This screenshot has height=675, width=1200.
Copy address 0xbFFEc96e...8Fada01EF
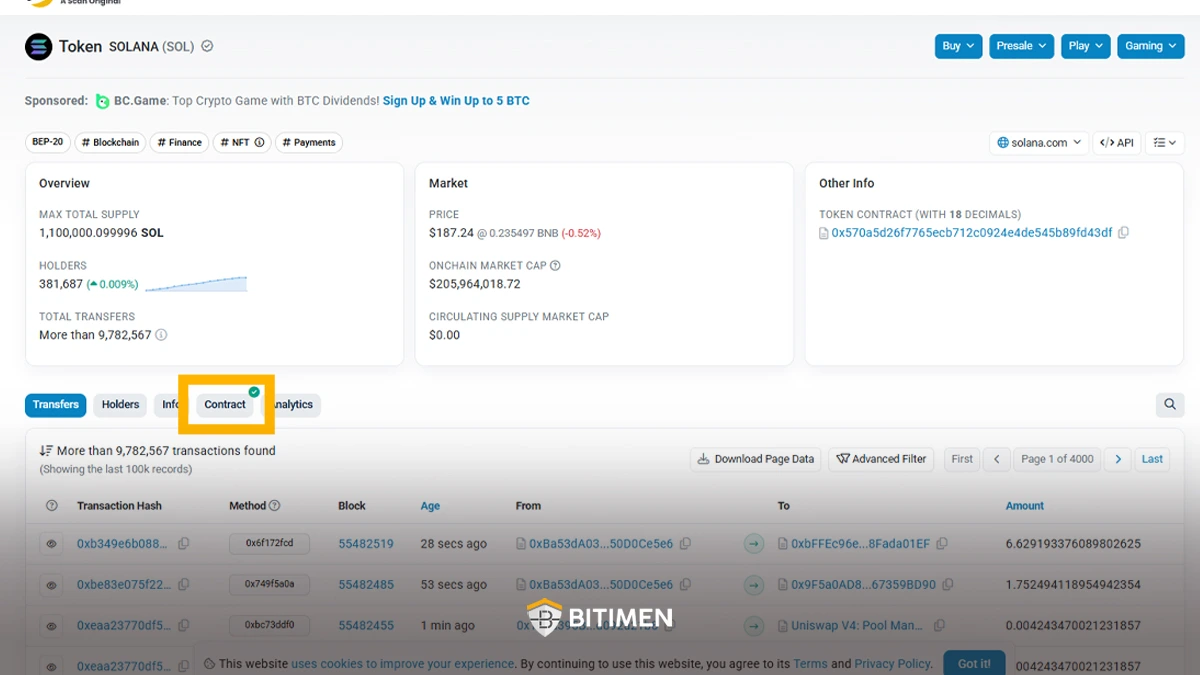(942, 544)
